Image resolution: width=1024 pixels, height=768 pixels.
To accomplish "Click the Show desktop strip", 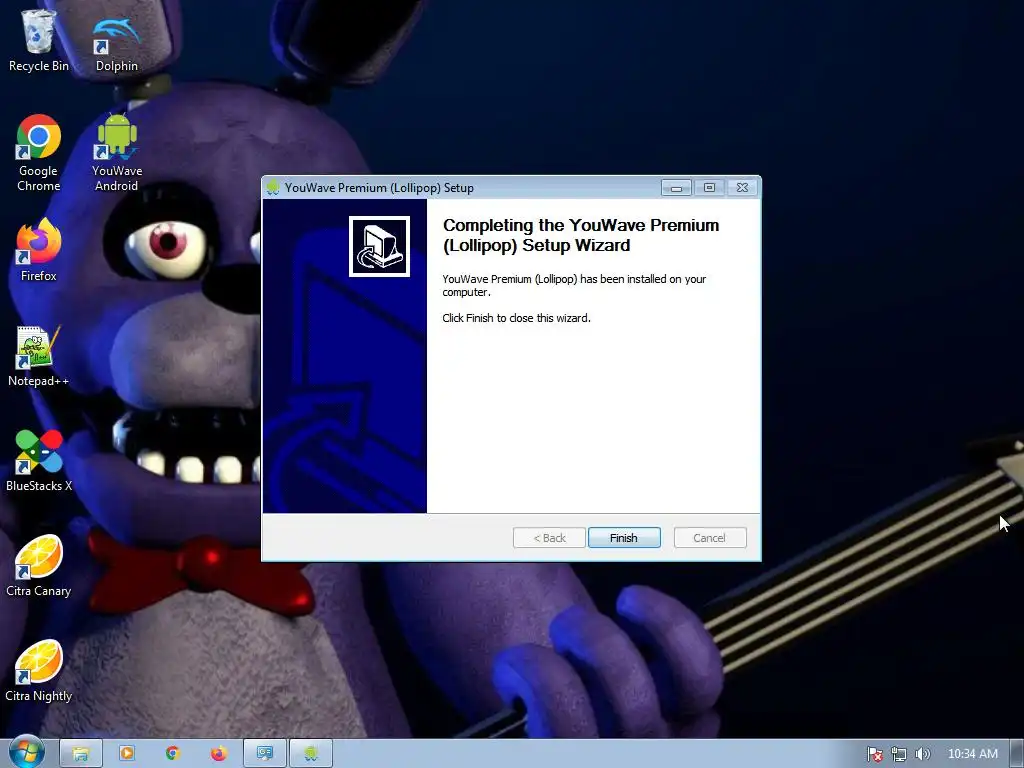I will (1017, 754).
